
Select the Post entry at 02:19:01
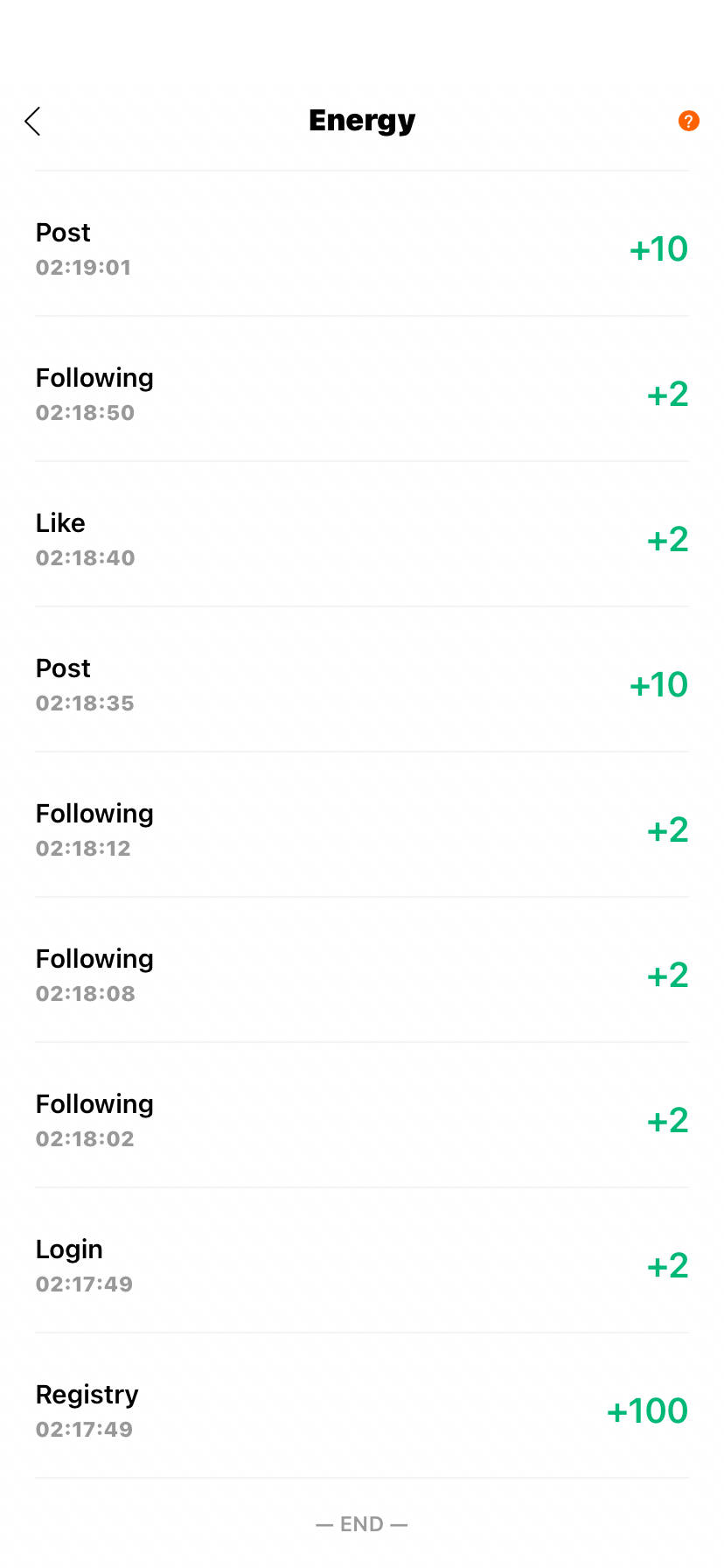pyautogui.click(x=362, y=244)
